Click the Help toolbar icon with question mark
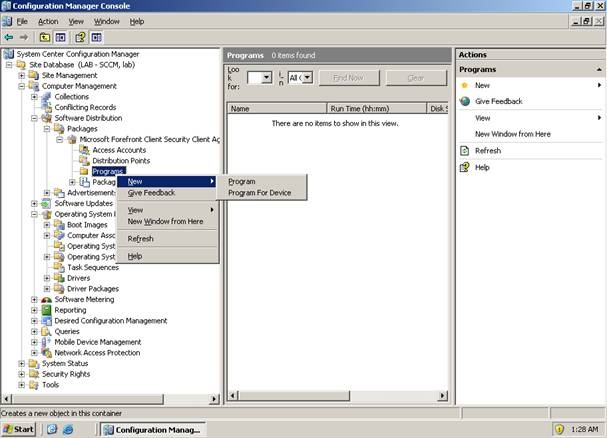The height and width of the screenshot is (438, 607). pos(81,37)
